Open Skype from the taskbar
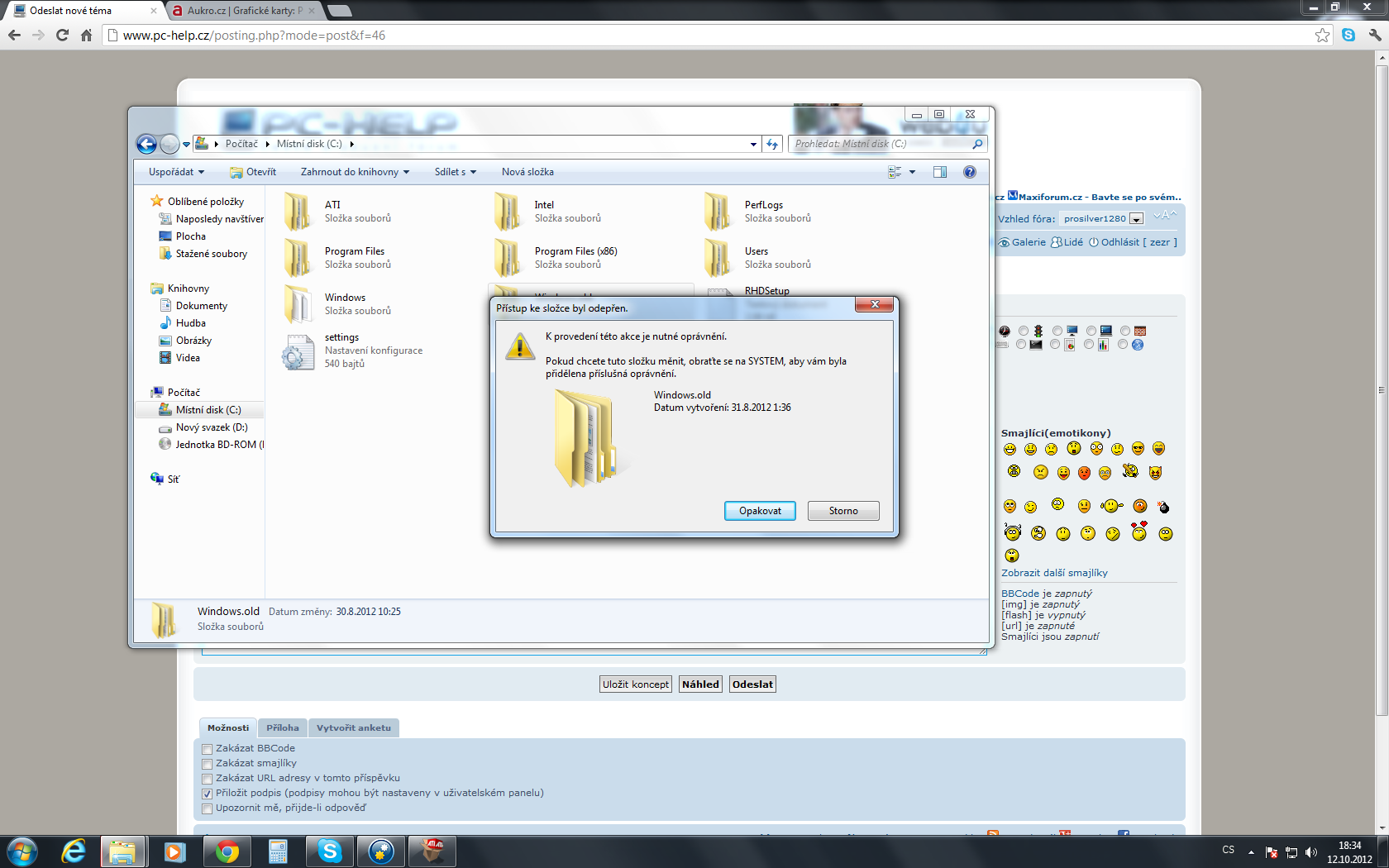The height and width of the screenshot is (868, 1389). coord(329,851)
